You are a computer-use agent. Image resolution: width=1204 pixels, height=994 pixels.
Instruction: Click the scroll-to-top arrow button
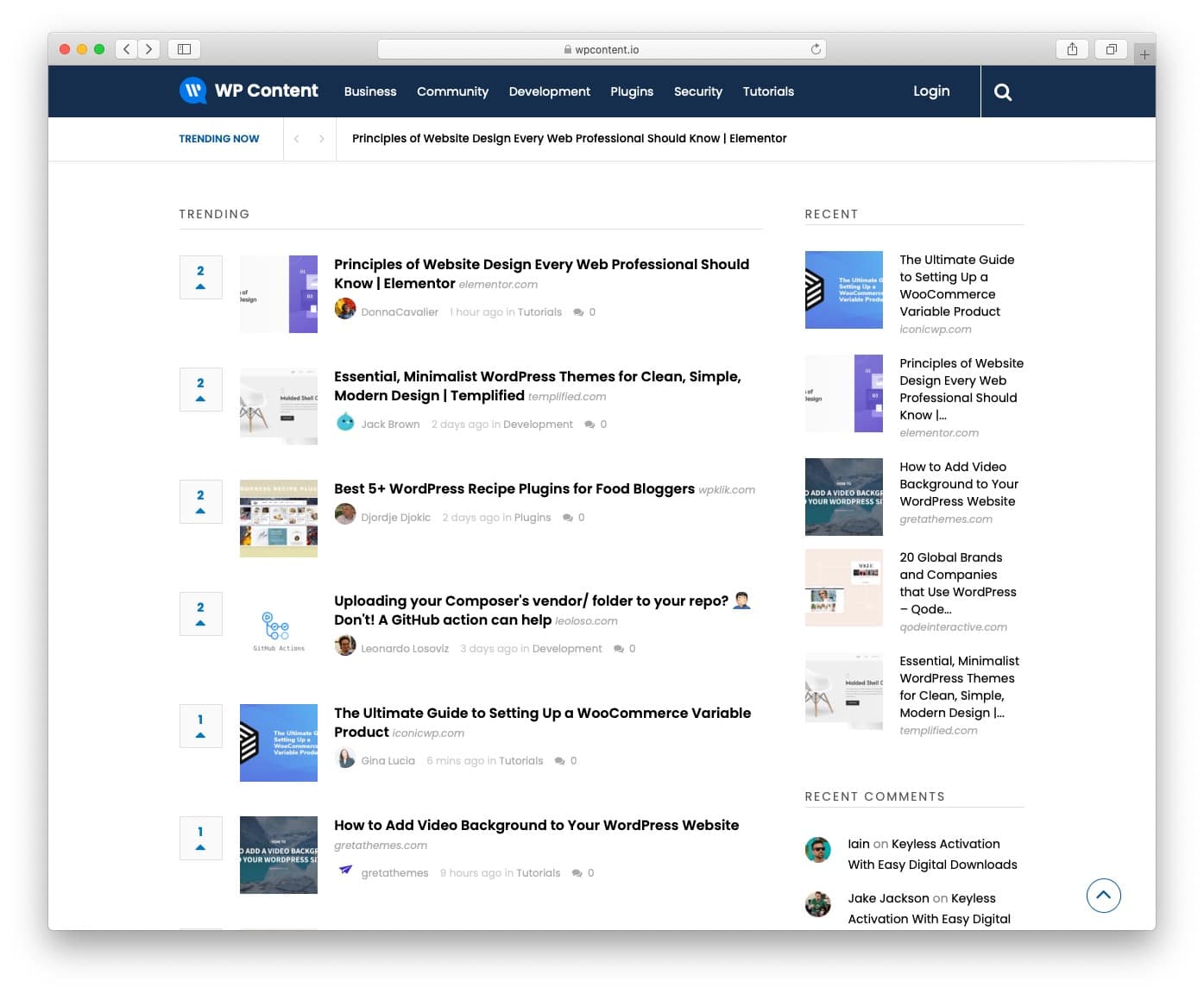pyautogui.click(x=1102, y=895)
